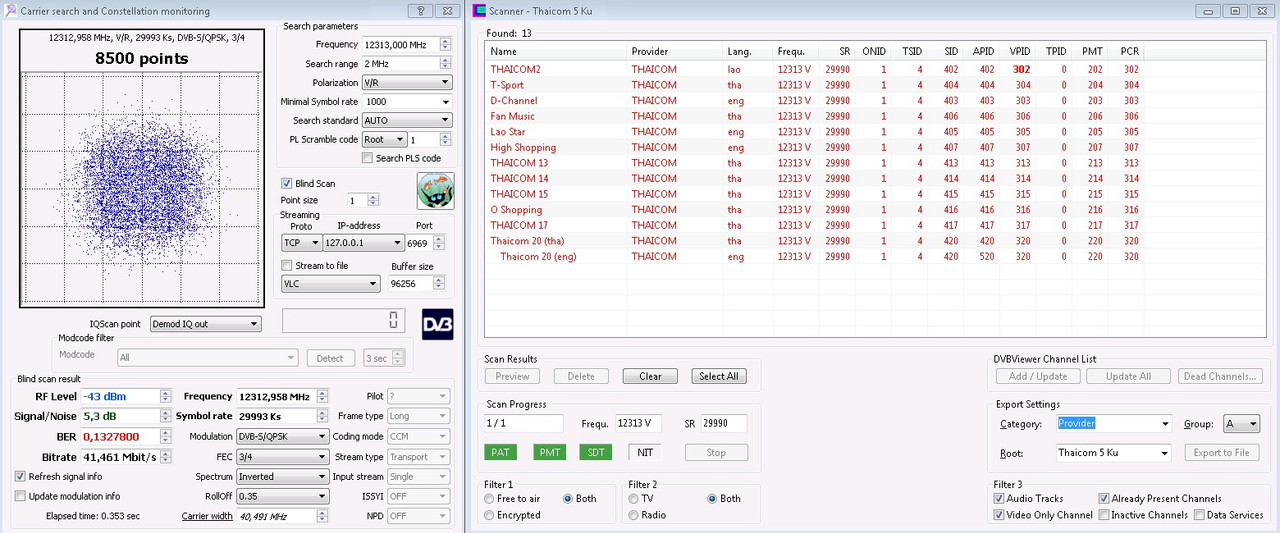
Task: Enable Stream to file checkbox
Action: 287,265
